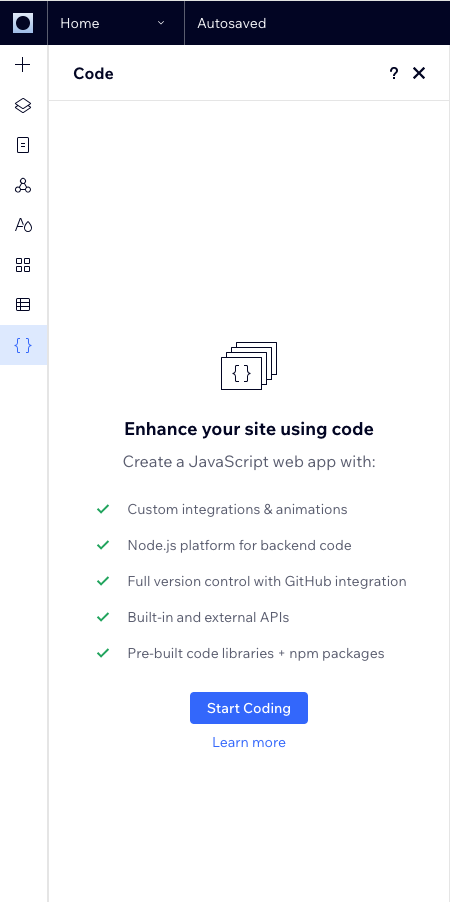This screenshot has height=902, width=450.
Task: Click the Add Elements plus icon
Action: (x=22, y=64)
